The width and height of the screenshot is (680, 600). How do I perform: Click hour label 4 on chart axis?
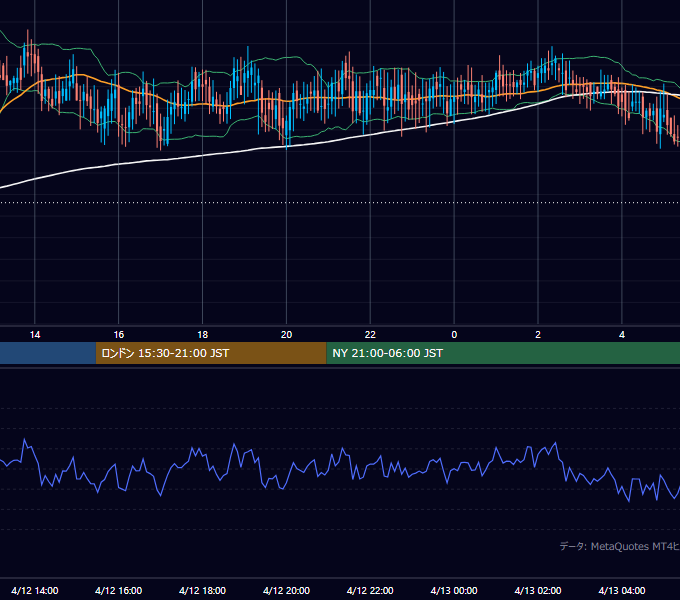point(622,335)
